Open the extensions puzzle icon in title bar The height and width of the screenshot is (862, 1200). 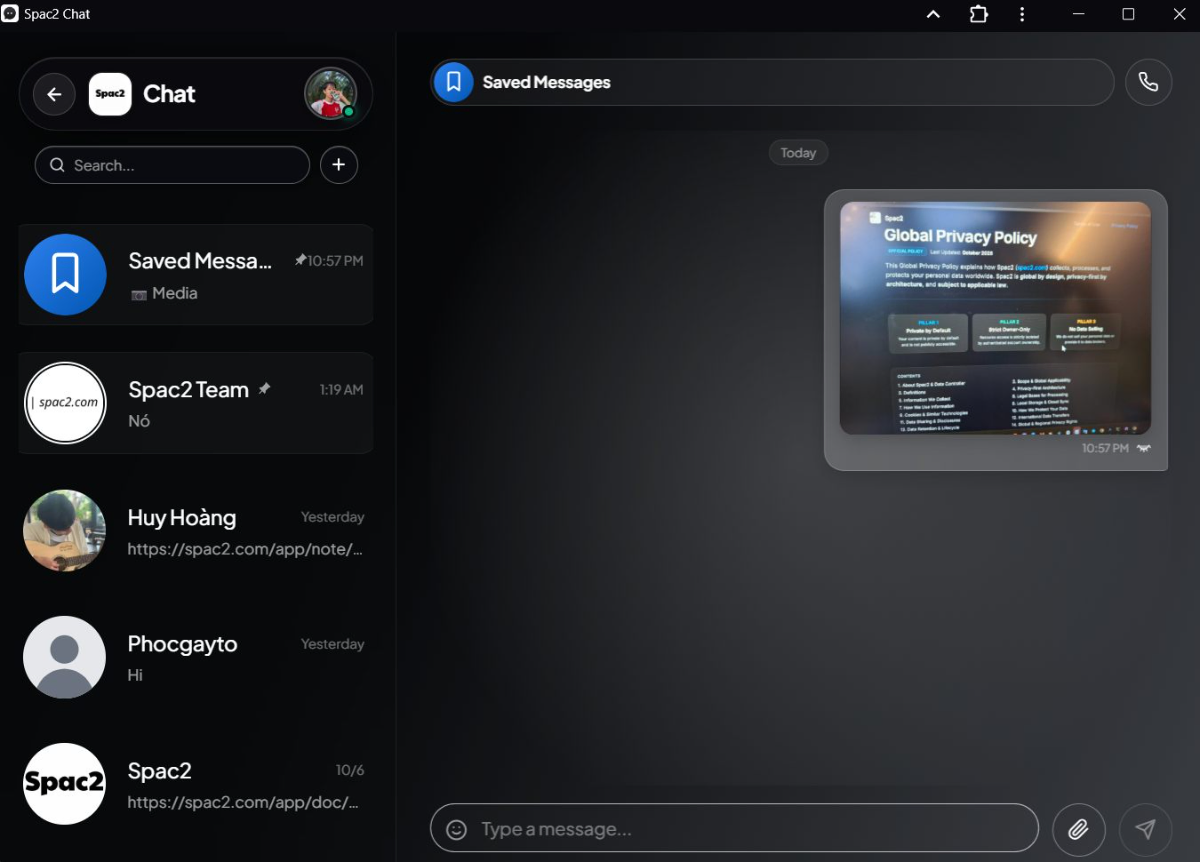point(979,14)
